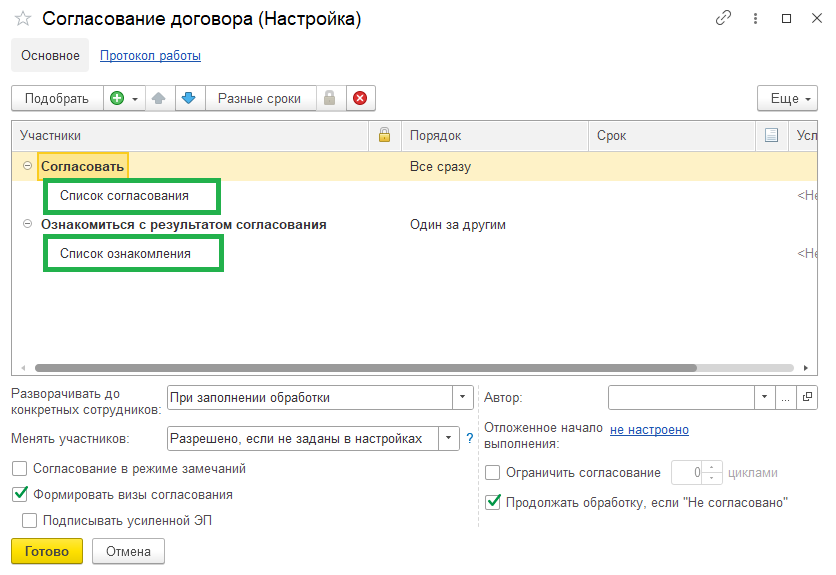
Task: Click the Срок column header
Action: 672,135
